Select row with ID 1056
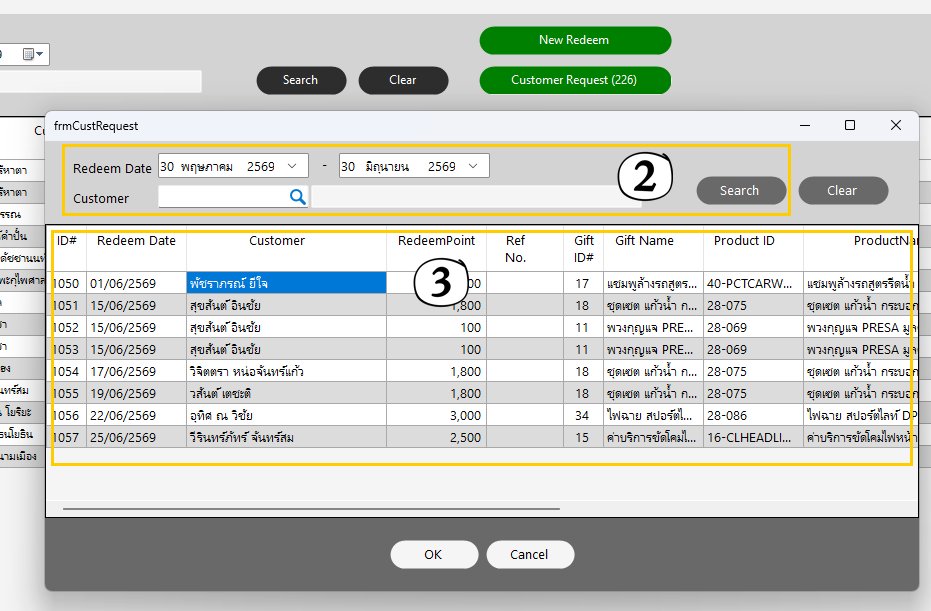This screenshot has height=611, width=931. click(x=482, y=415)
